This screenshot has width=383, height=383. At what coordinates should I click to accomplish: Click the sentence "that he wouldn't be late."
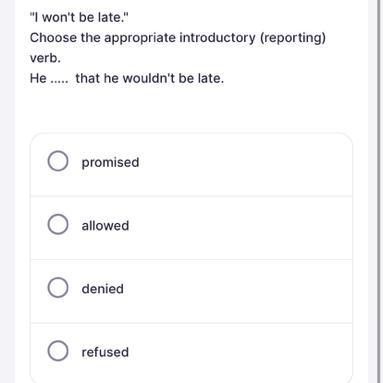150,78
